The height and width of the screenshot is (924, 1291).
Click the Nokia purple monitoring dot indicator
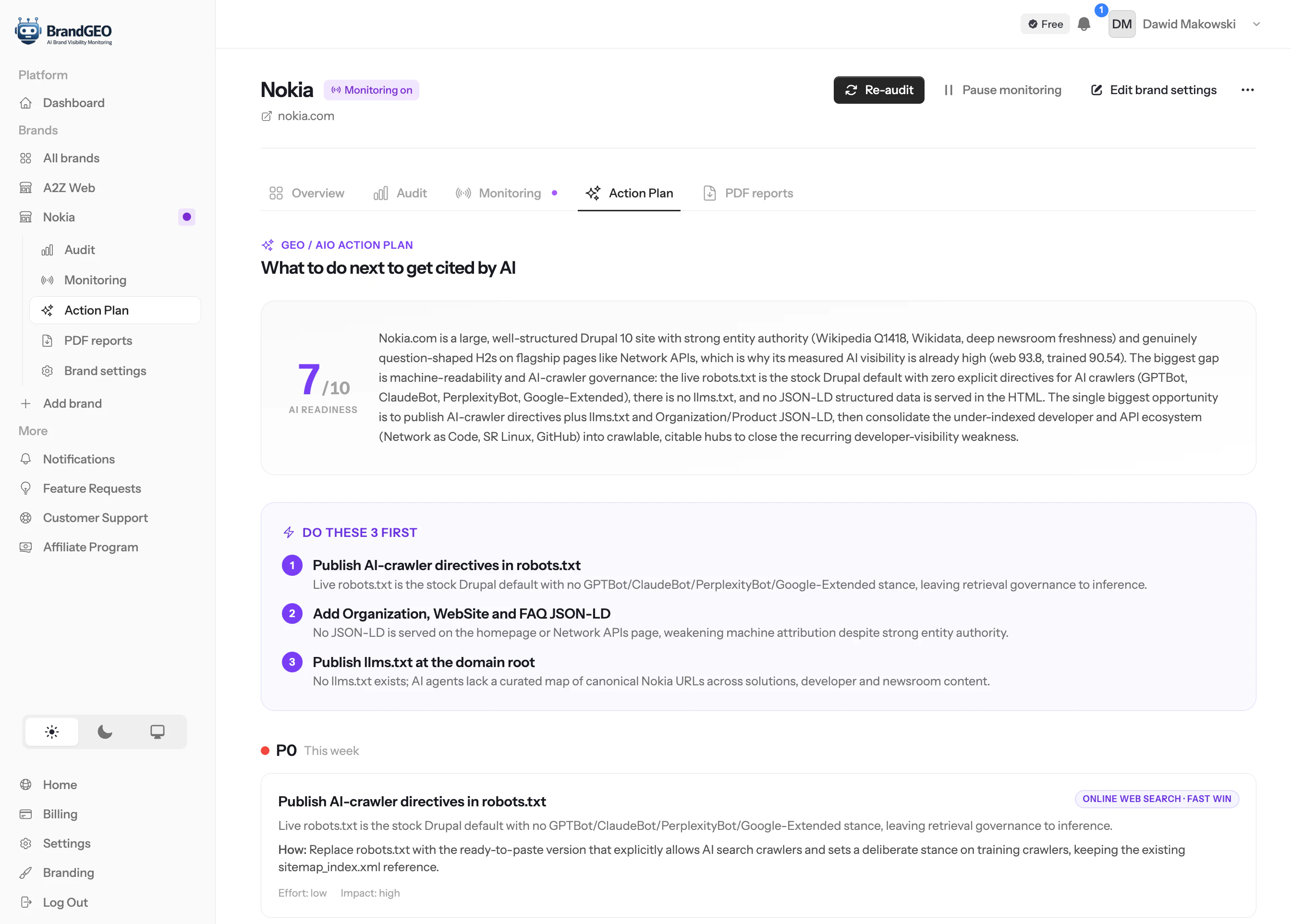point(187,217)
